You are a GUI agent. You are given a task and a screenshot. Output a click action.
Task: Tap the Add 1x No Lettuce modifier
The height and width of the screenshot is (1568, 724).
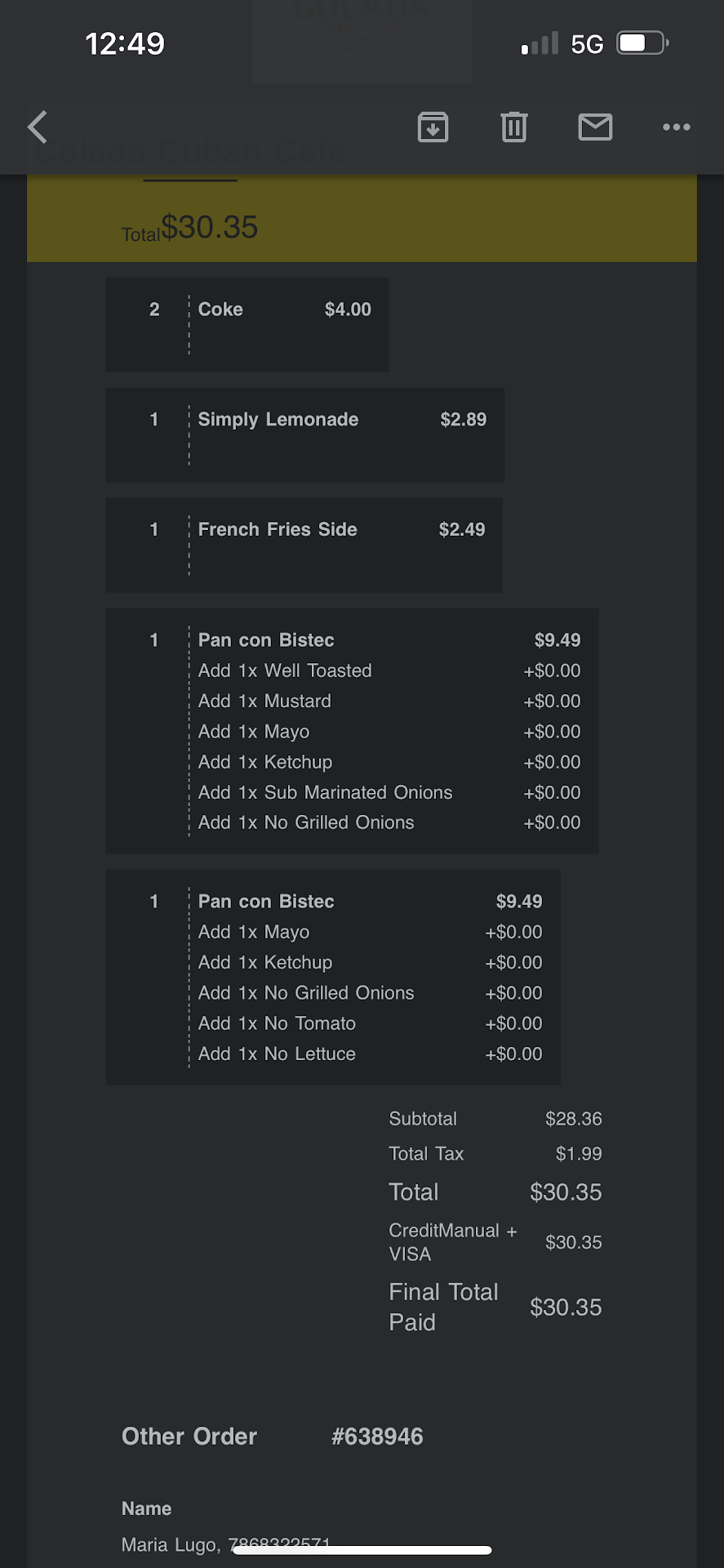click(277, 1053)
